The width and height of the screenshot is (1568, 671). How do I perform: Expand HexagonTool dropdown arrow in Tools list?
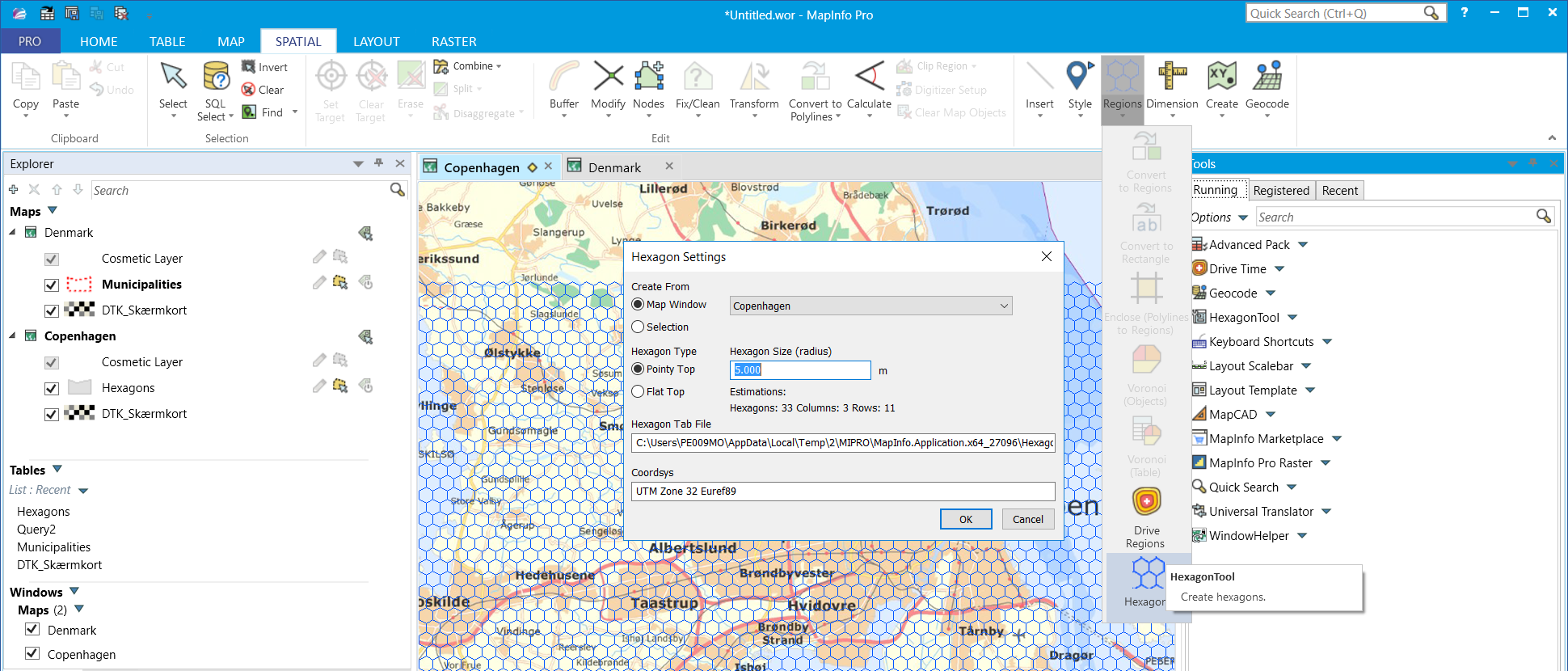(x=1292, y=318)
